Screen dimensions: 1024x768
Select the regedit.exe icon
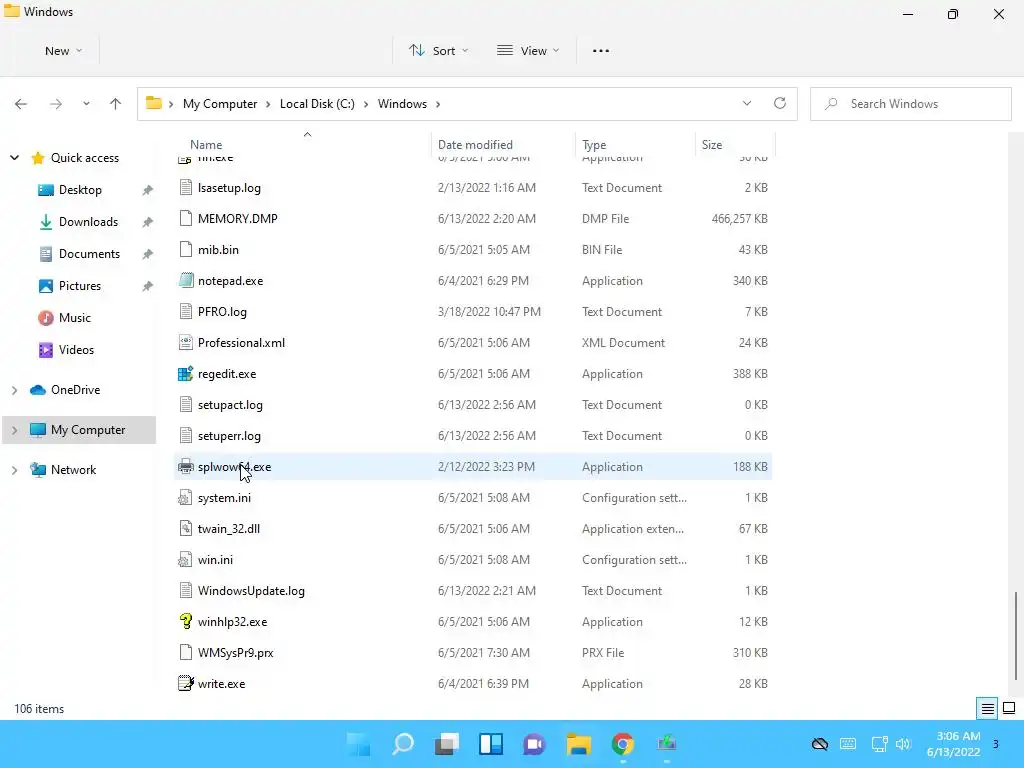point(185,374)
